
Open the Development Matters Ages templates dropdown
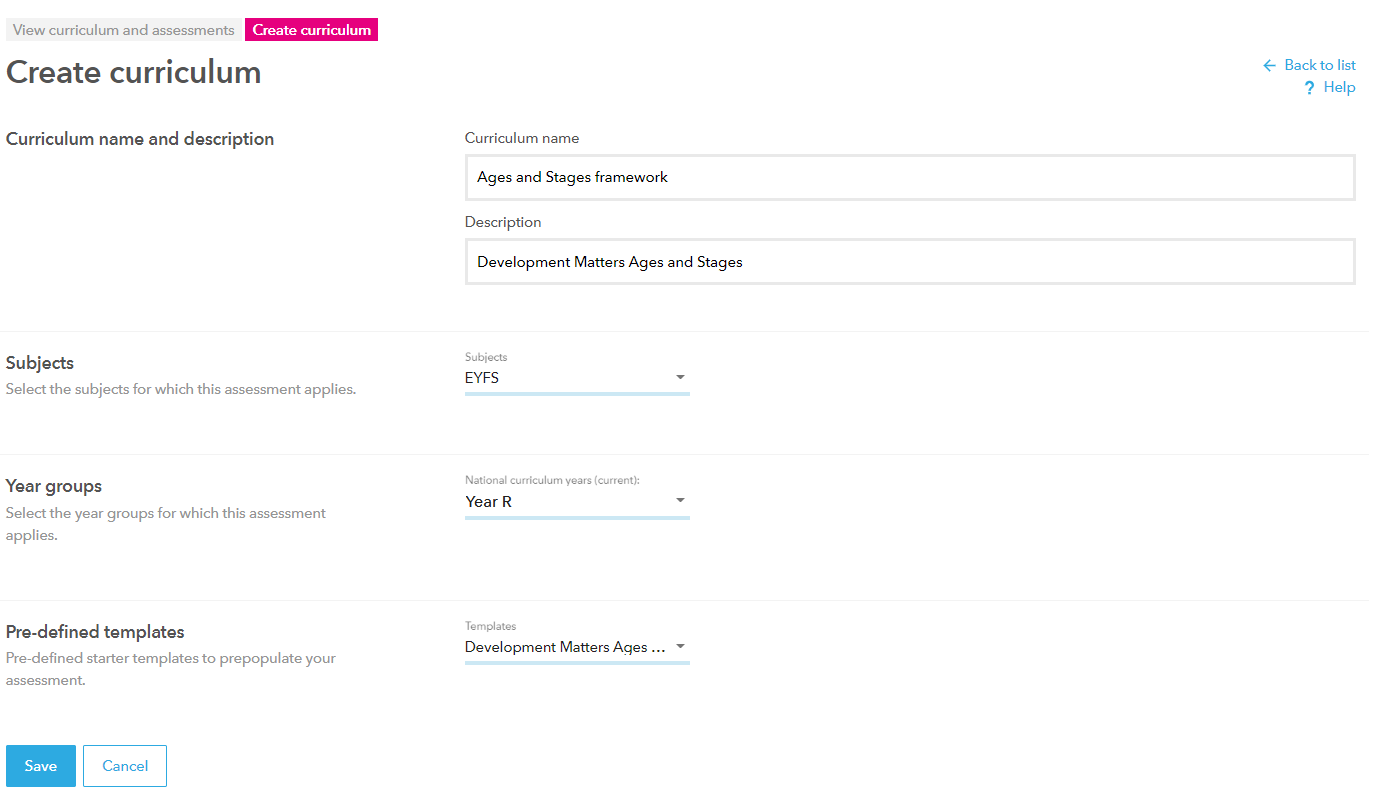pos(565,647)
